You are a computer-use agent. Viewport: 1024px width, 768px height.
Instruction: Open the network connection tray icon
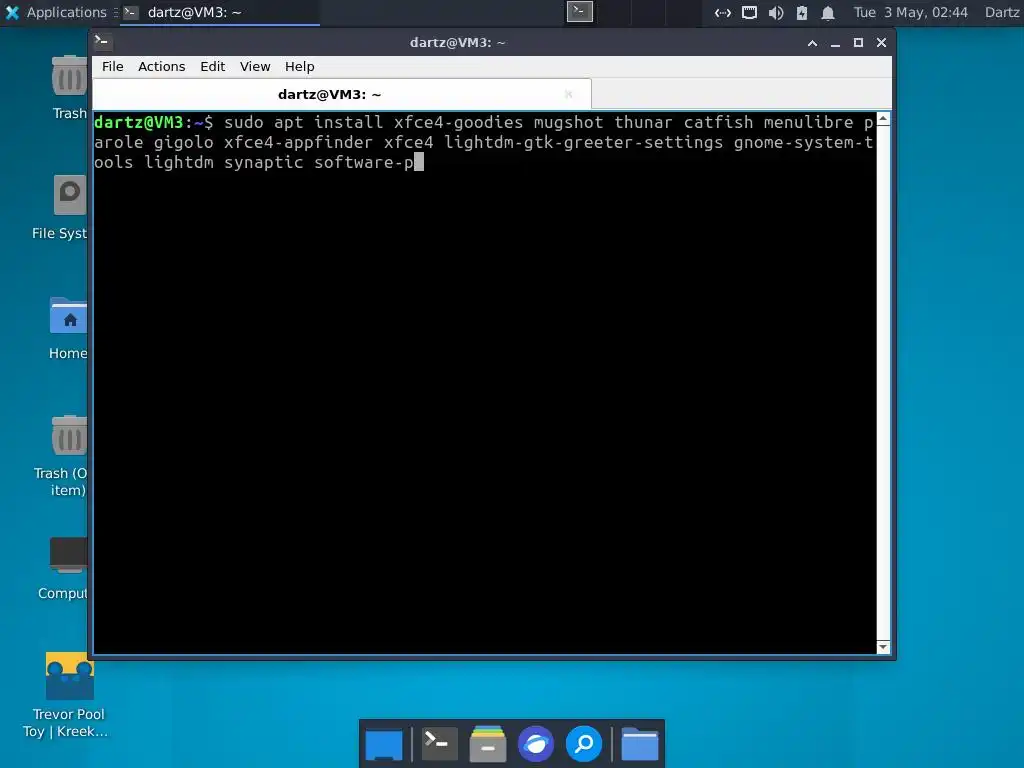click(722, 12)
